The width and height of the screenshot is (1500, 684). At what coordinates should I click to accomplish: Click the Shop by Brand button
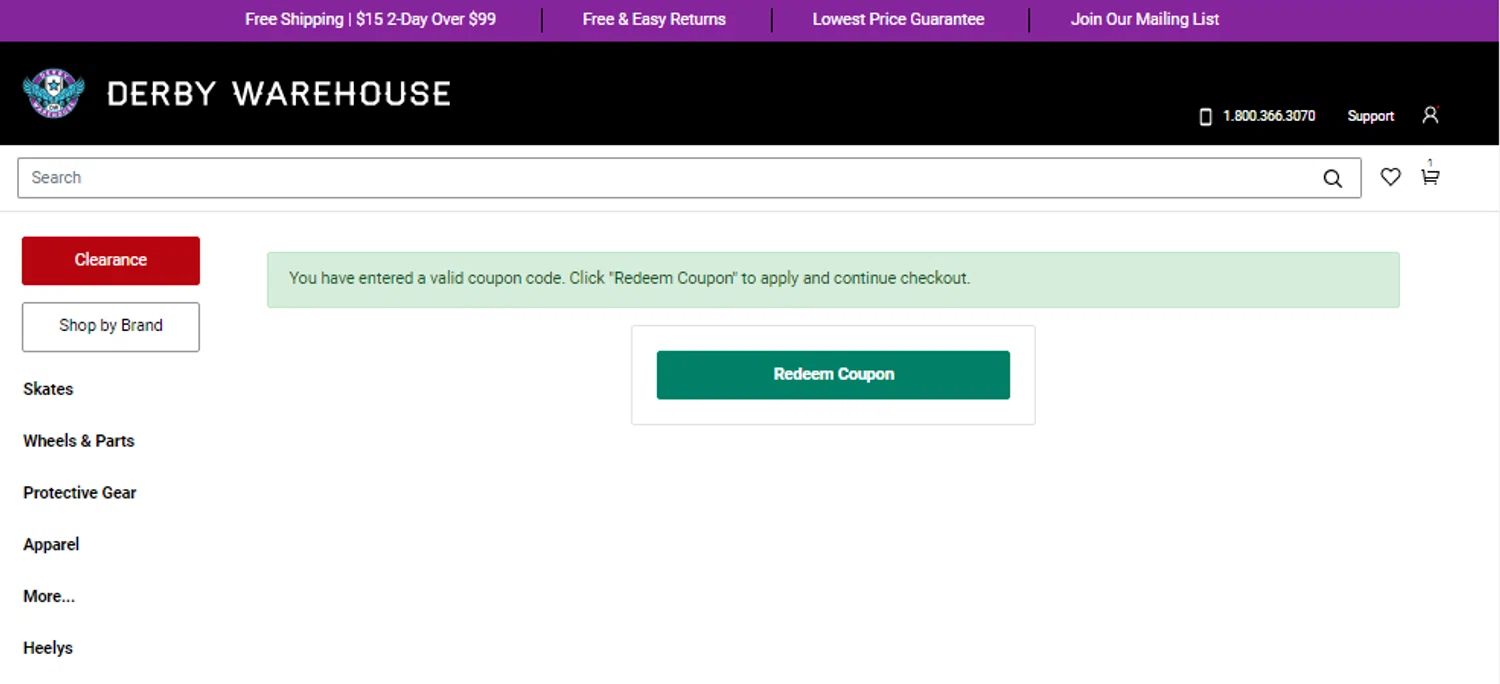(111, 326)
